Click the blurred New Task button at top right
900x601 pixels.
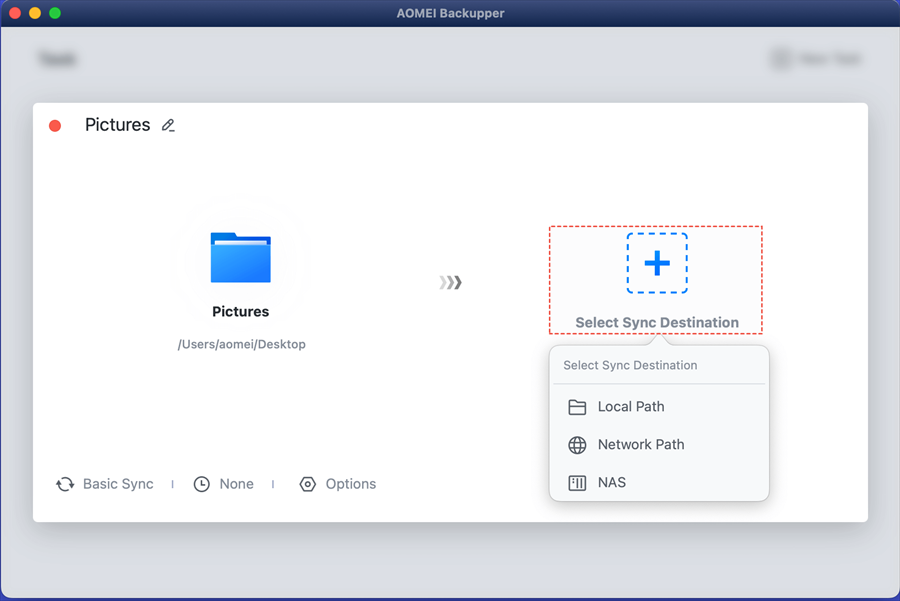816,59
